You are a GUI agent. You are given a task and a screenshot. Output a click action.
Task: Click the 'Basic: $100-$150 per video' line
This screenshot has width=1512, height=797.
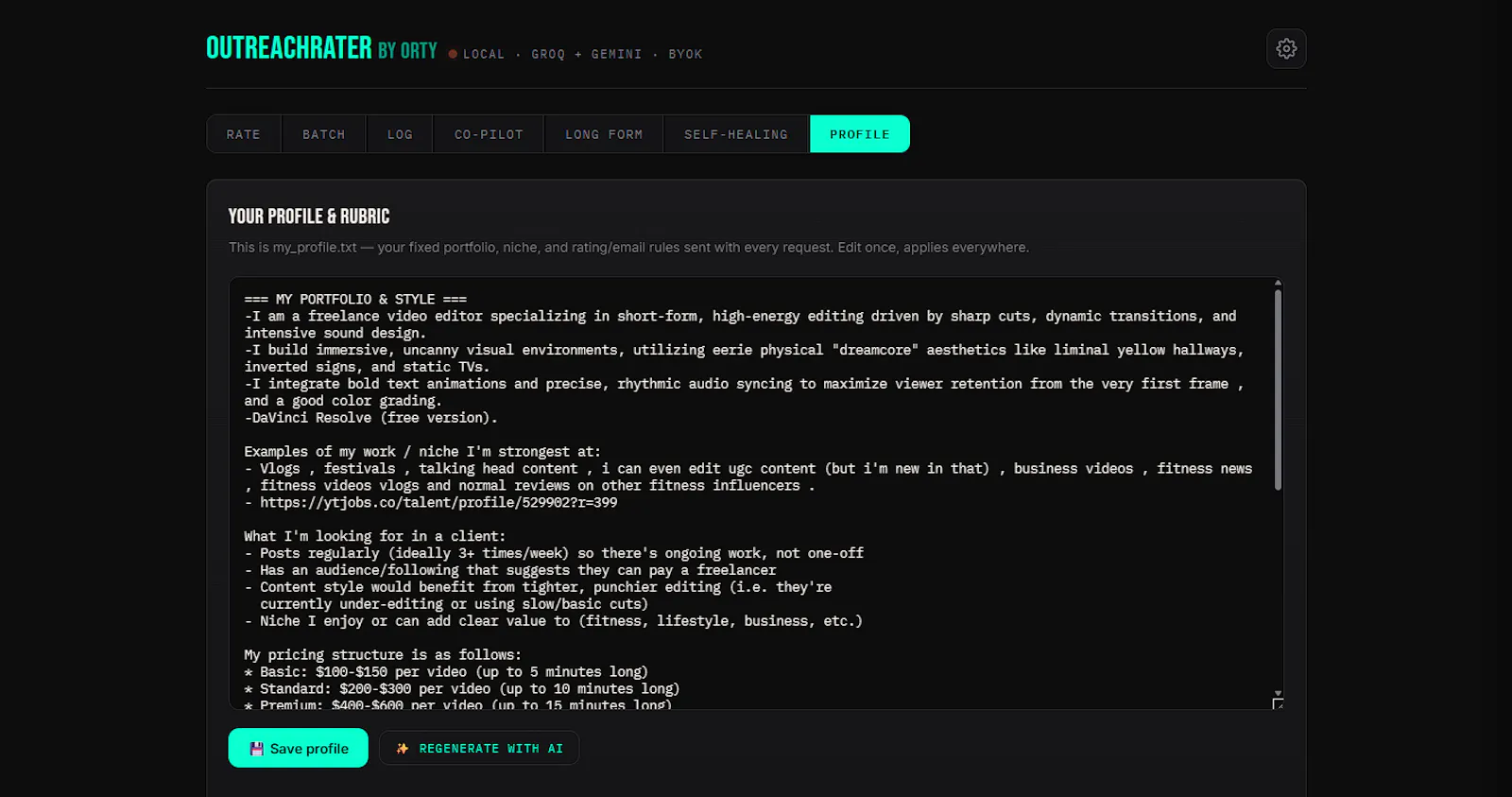446,671
